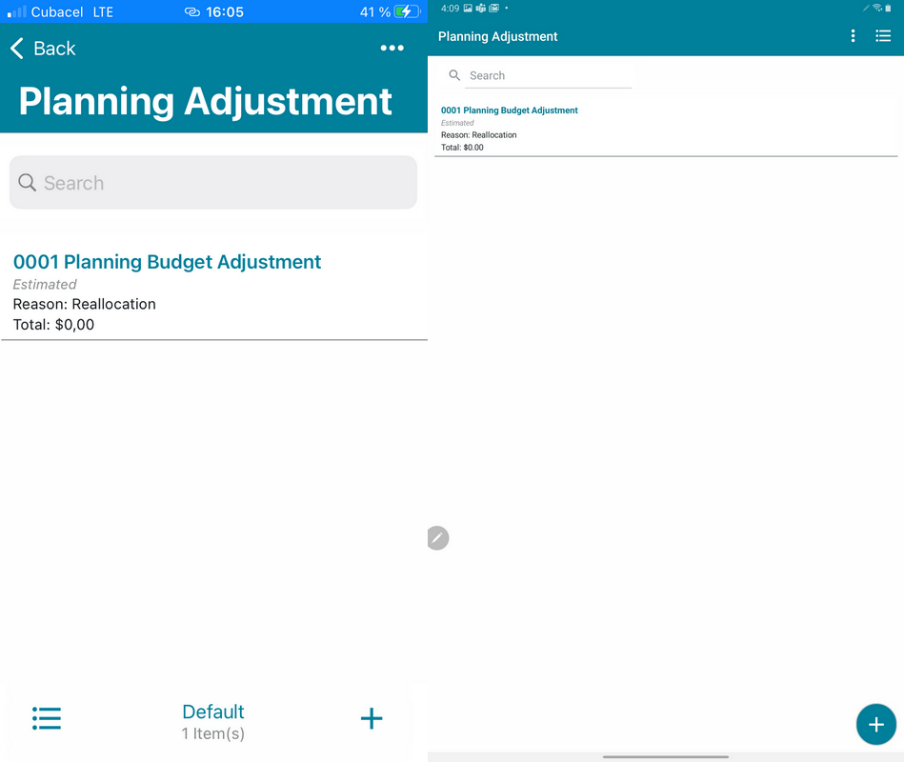Open 0001 Planning Budget Adjustment in small bold text

coord(509,111)
